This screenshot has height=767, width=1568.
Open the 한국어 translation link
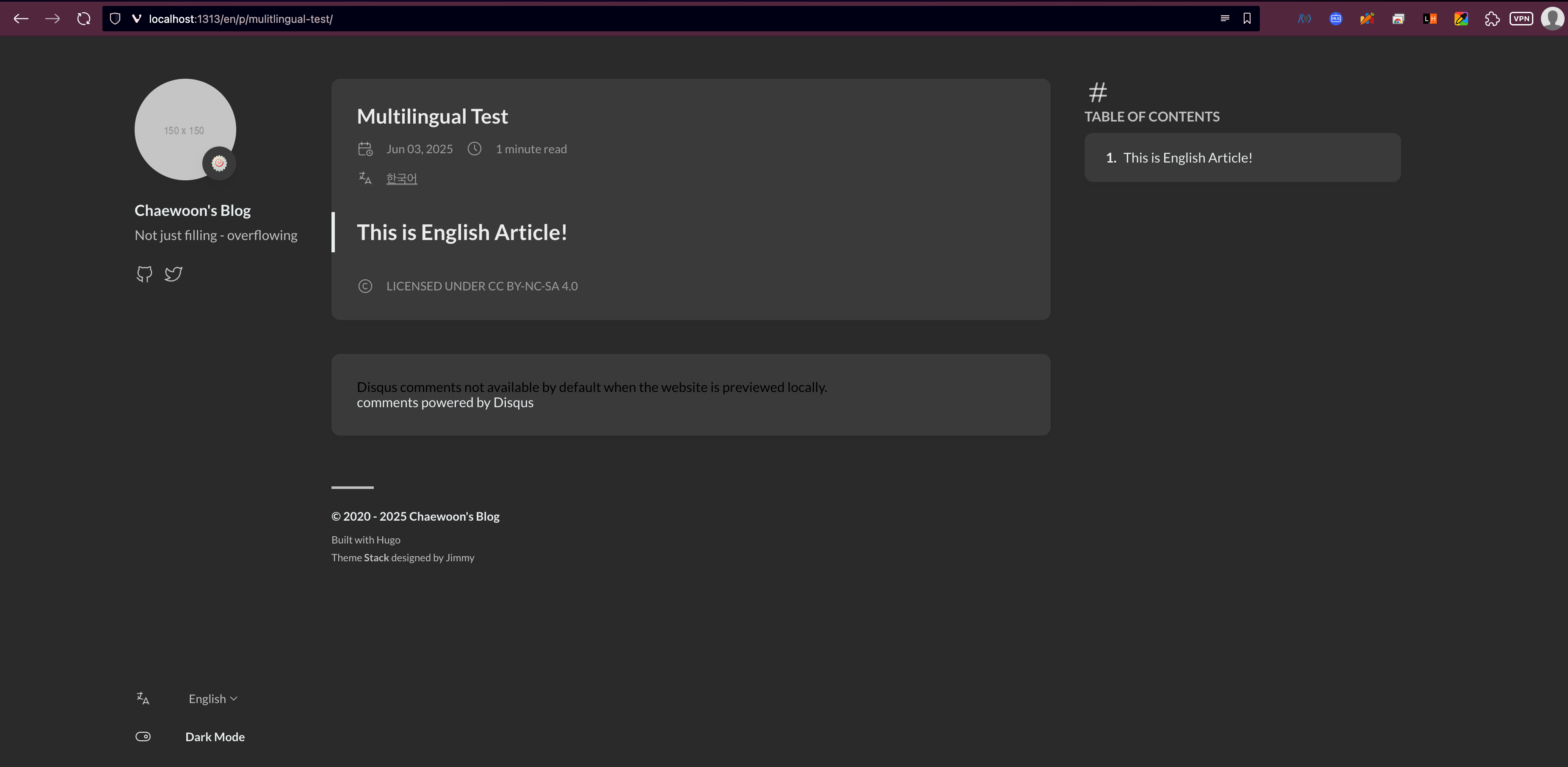[401, 178]
